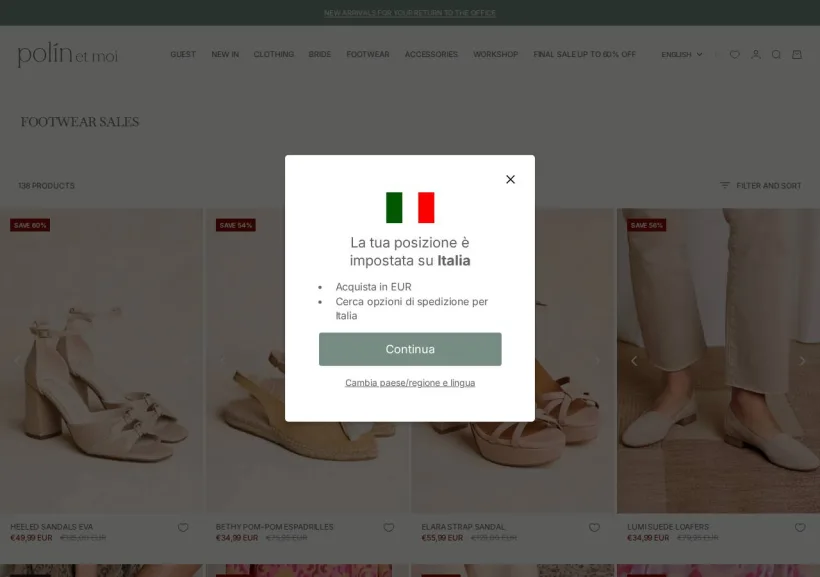
Task: Open BETHY POM-POM ESPADRILLES product title
Action: pyautogui.click(x=275, y=527)
